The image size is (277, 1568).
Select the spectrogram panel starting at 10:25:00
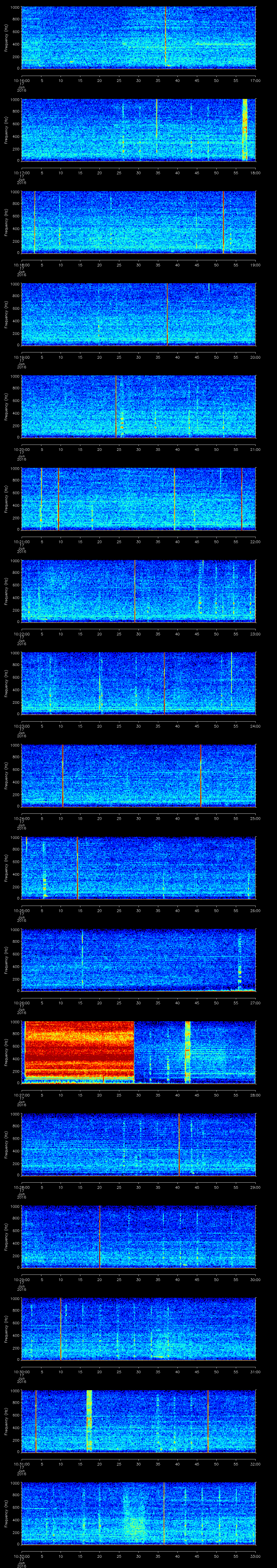tap(138, 868)
